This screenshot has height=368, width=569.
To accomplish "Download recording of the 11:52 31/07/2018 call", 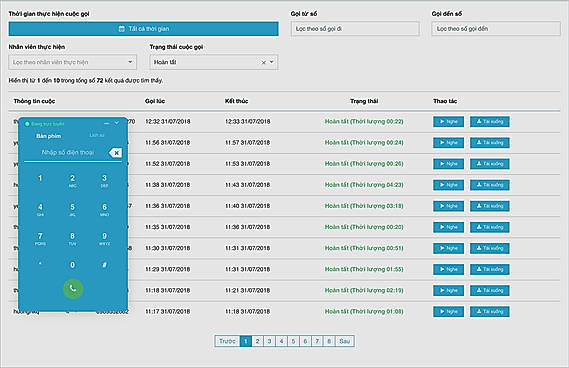I will point(490,164).
